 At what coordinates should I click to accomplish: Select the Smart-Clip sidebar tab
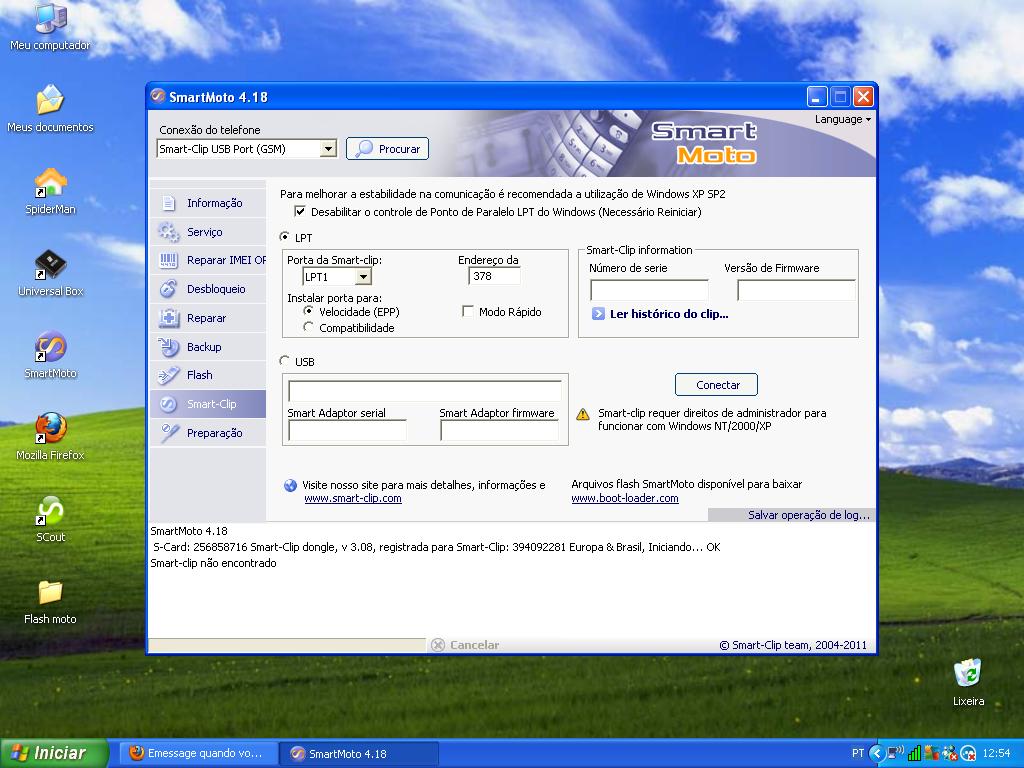point(208,404)
